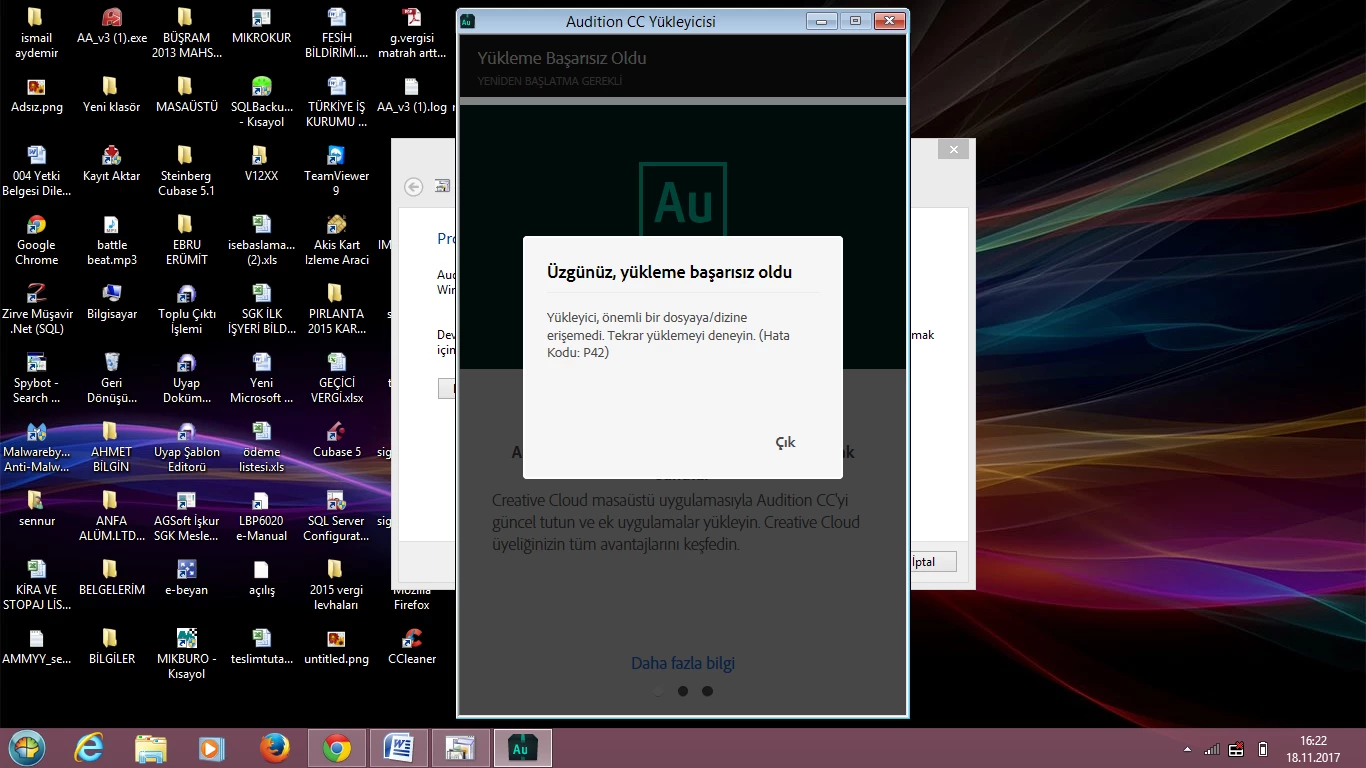Click the Windows Start orb
This screenshot has width=1366, height=768.
click(x=27, y=748)
